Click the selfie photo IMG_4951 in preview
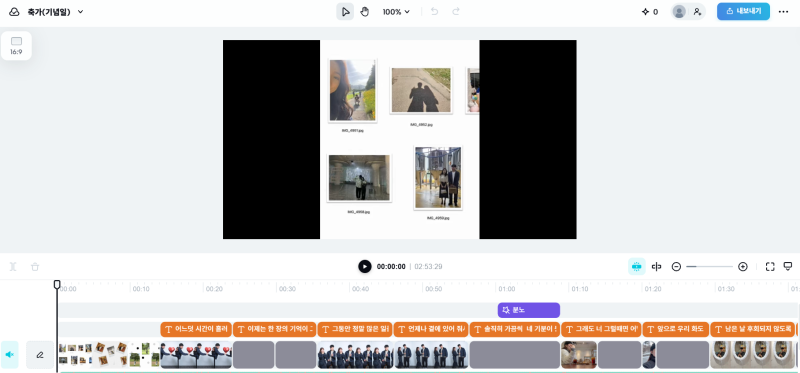 coord(353,90)
